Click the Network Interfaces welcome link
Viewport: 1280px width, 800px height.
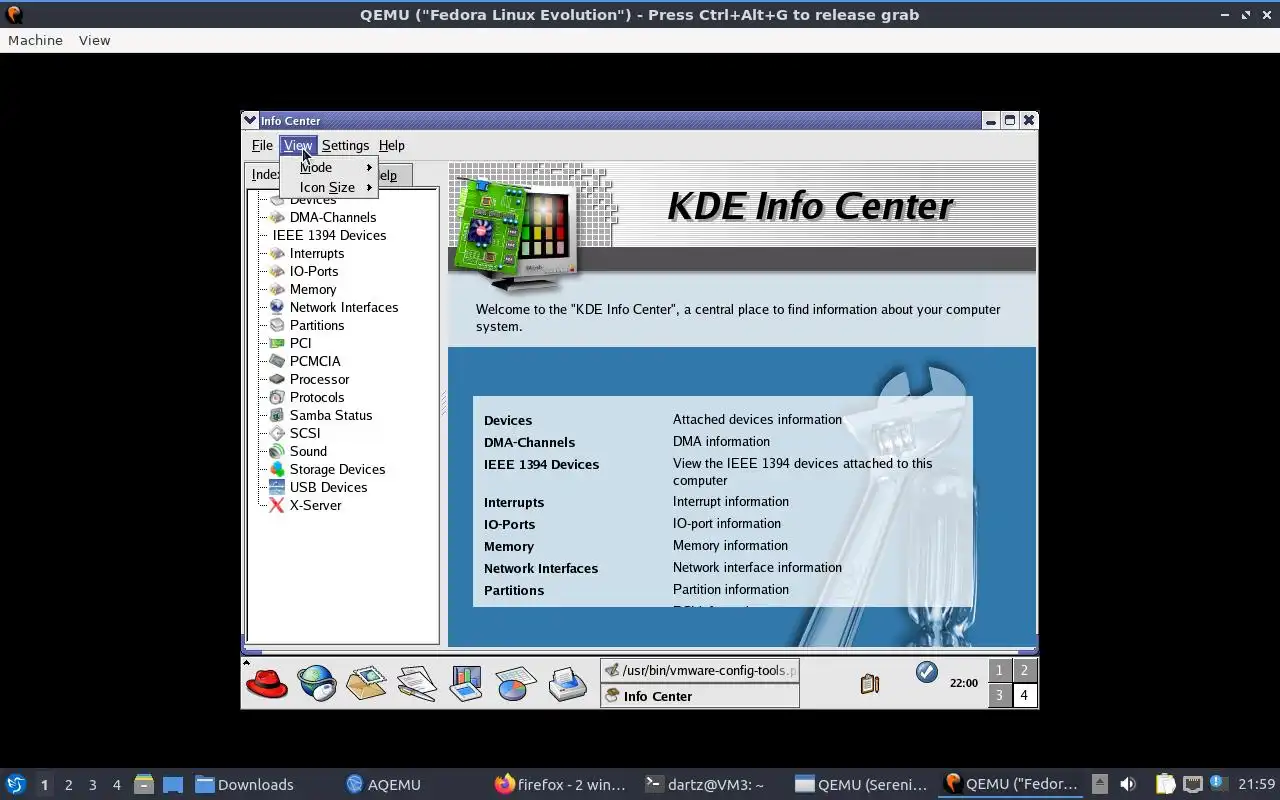pos(541,568)
